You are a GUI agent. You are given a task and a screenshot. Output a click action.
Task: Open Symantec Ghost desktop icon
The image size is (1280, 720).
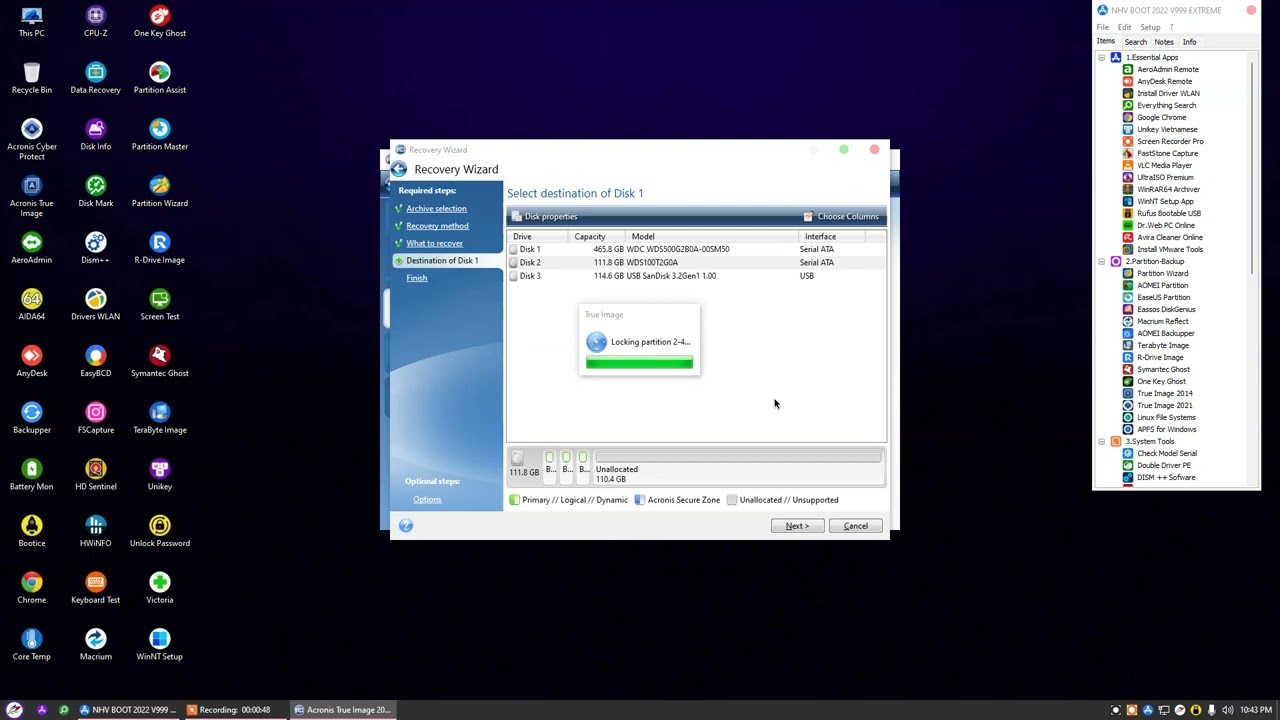[160, 362]
